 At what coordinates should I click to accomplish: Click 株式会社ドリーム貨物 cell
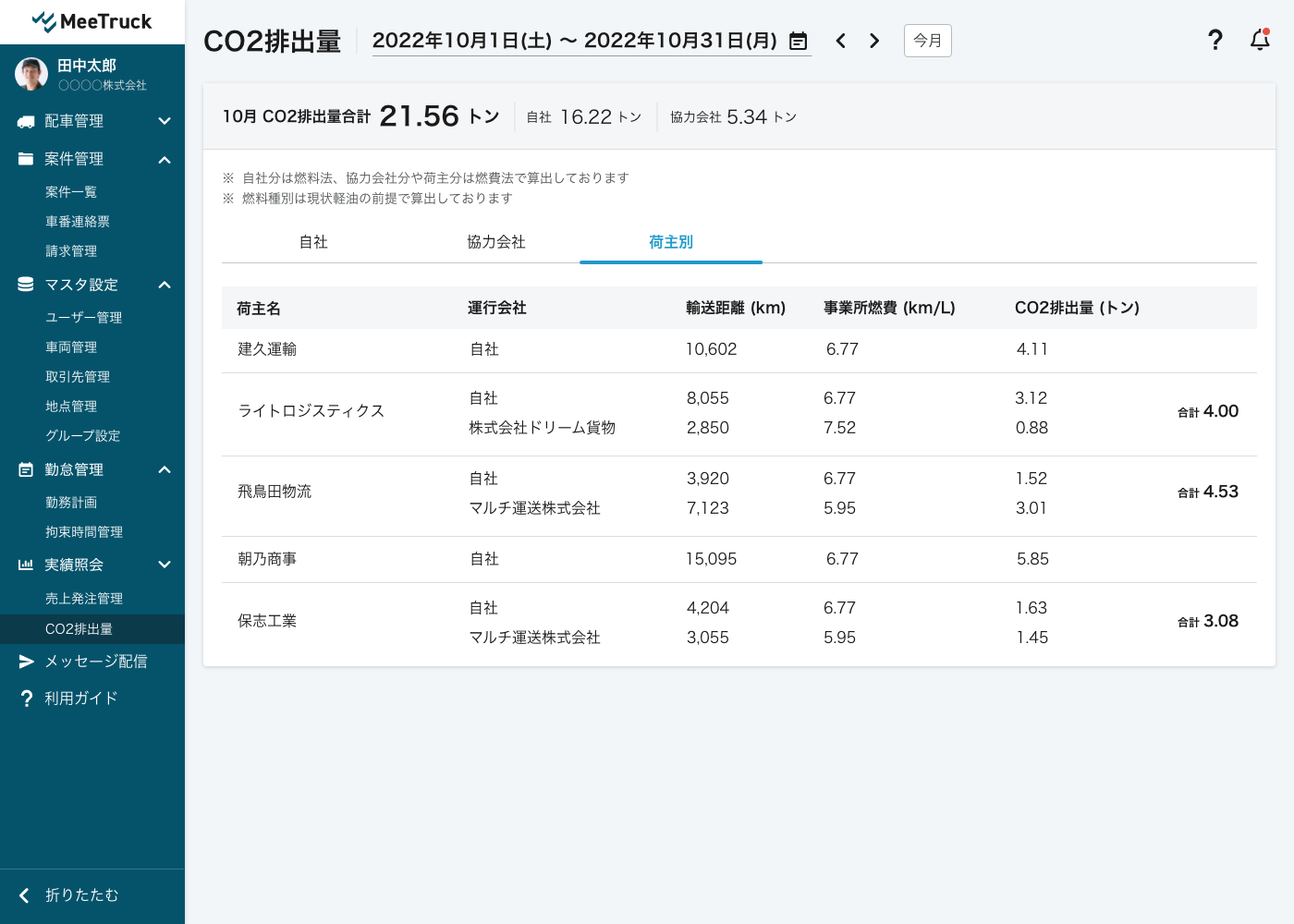[x=543, y=428]
